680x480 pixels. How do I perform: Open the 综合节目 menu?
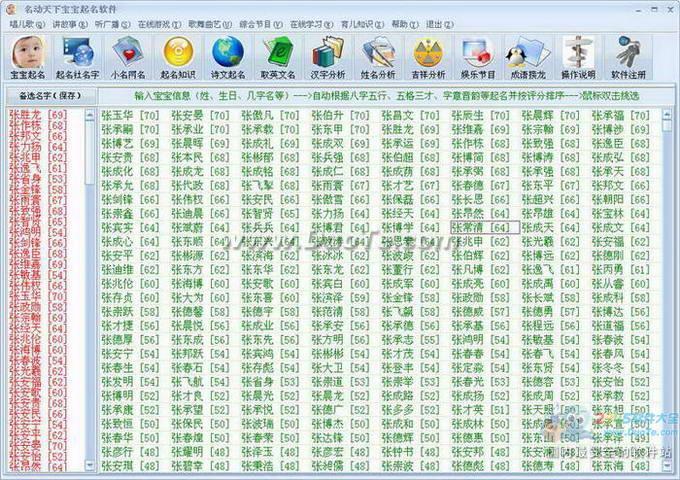261,24
